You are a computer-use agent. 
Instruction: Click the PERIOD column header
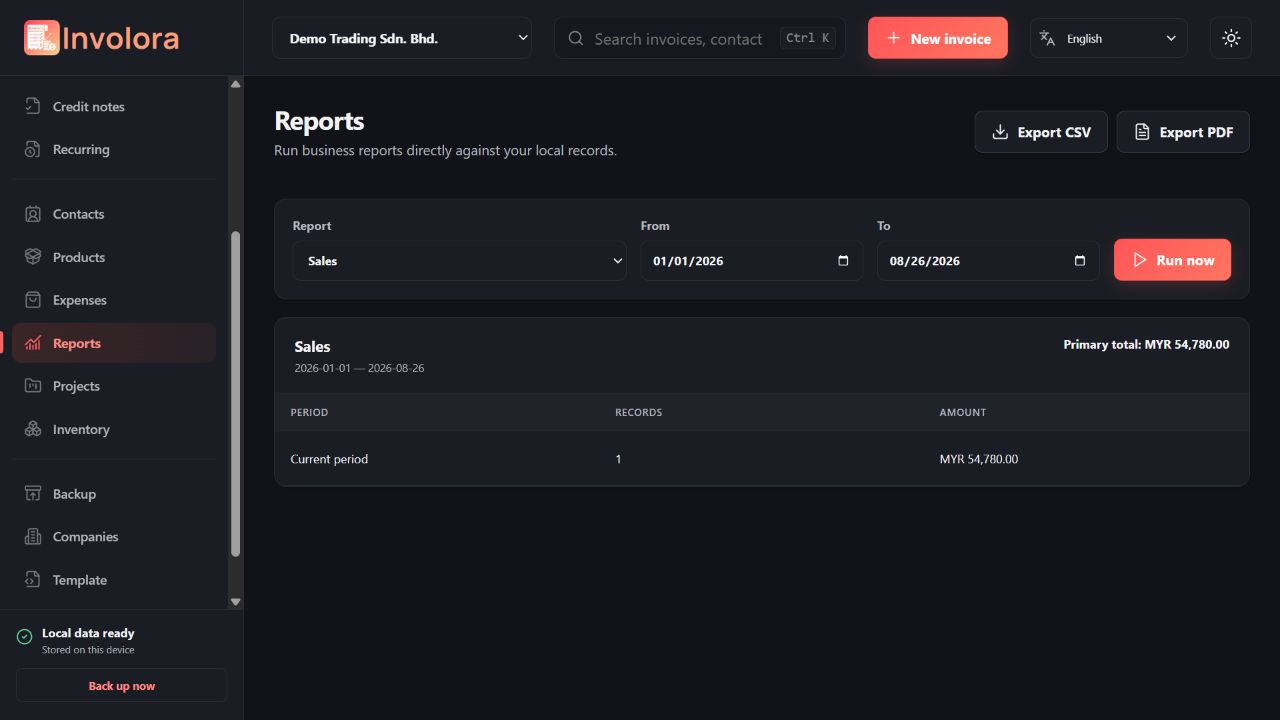(309, 412)
